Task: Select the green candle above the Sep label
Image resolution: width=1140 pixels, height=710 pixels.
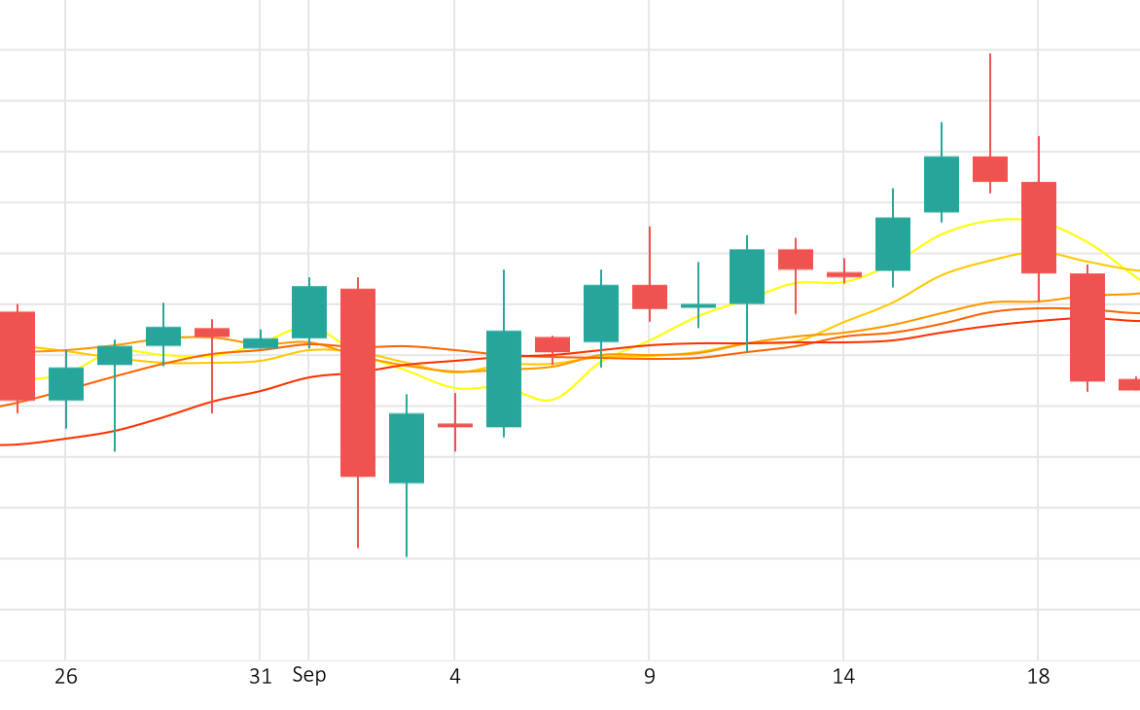Action: coord(309,312)
